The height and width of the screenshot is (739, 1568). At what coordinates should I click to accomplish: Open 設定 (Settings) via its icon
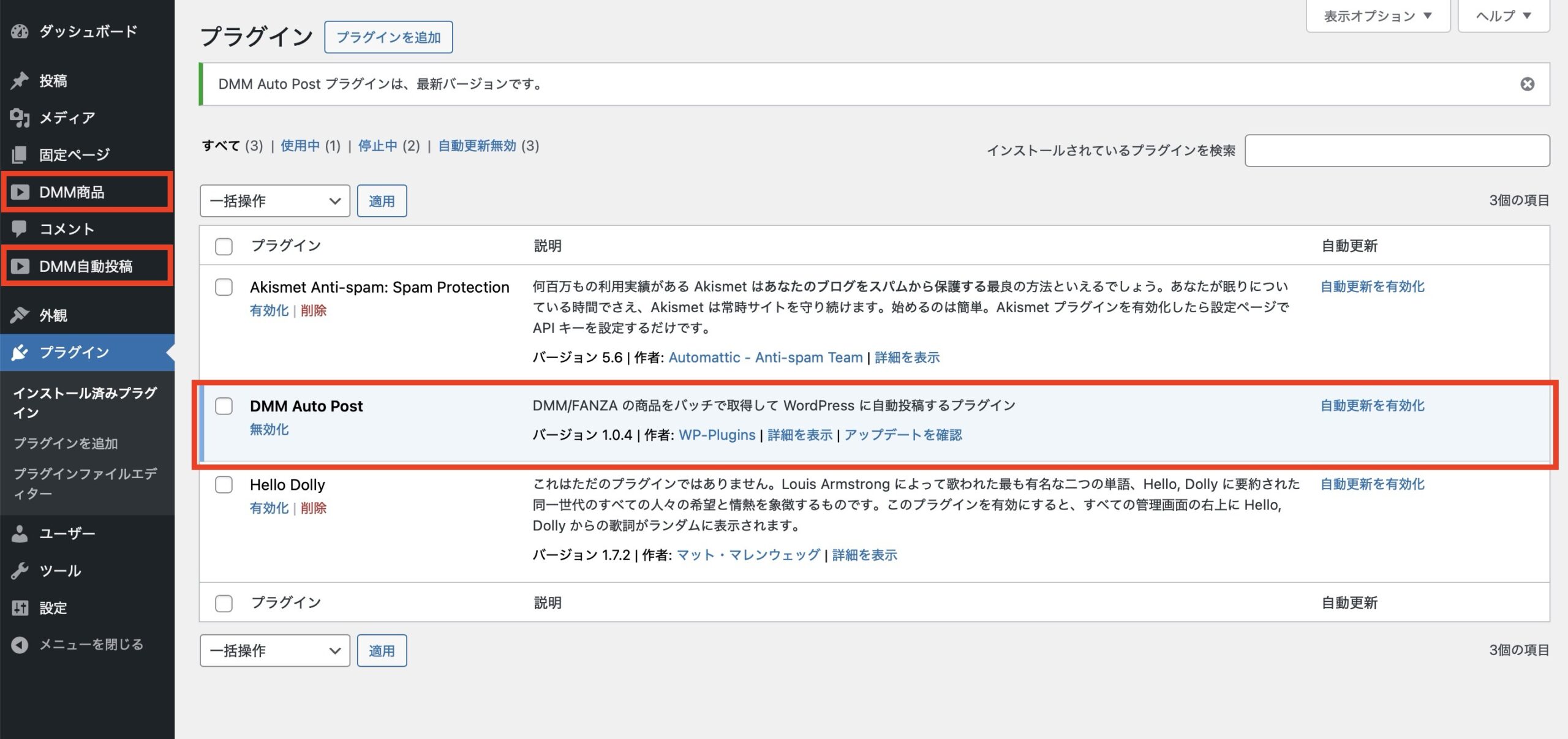(20, 608)
